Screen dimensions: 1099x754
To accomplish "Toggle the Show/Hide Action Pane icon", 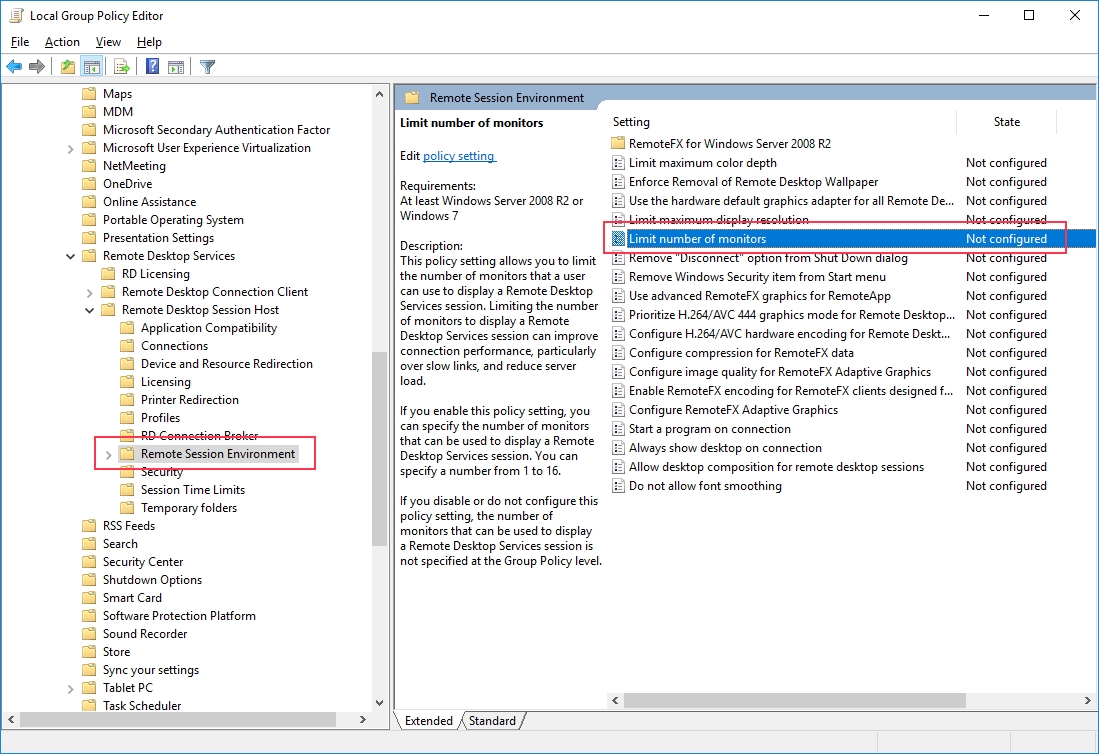I will pos(176,67).
